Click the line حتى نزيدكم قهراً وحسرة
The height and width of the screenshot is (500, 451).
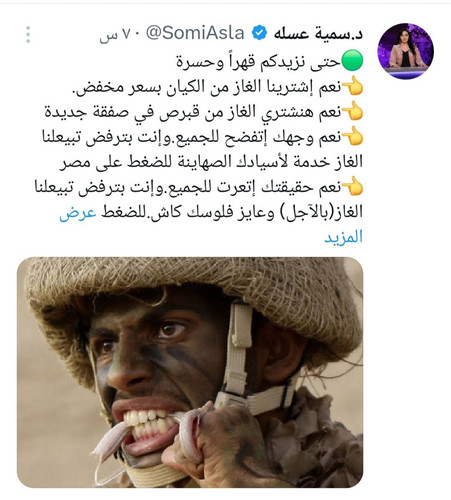(258, 62)
